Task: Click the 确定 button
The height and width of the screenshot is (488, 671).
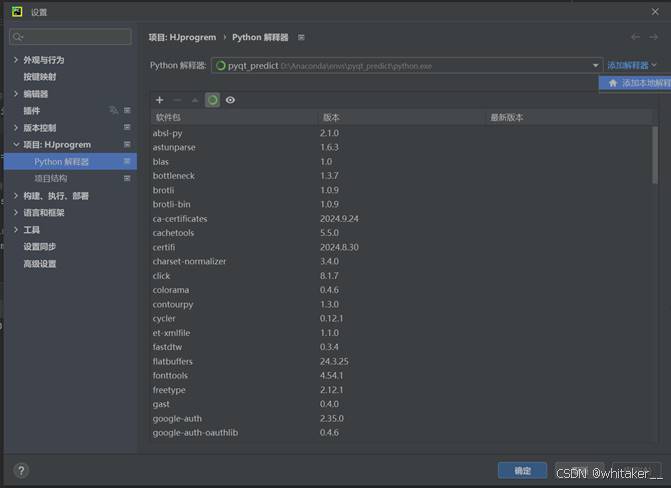Action: 522,470
